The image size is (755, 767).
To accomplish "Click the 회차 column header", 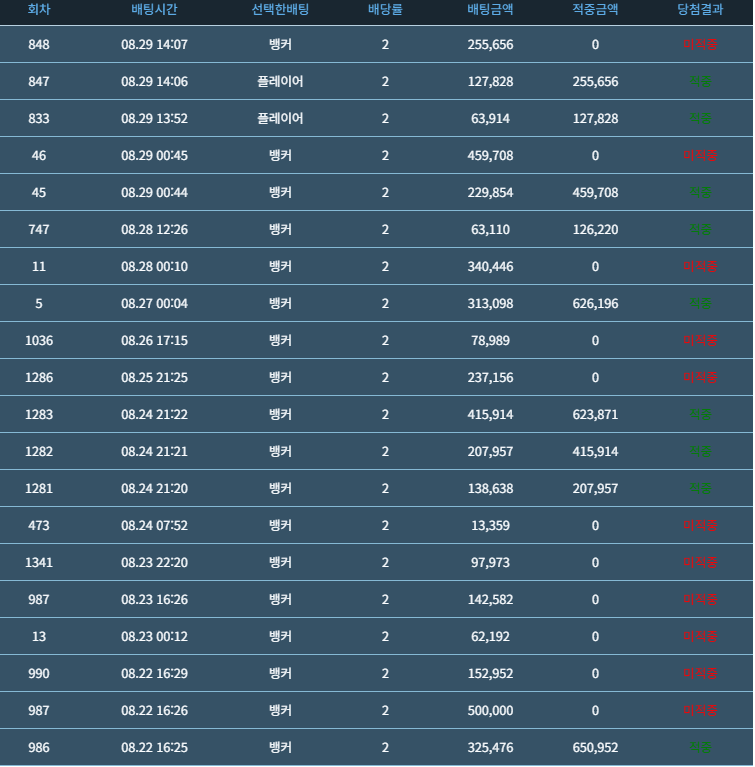I will [x=39, y=9].
